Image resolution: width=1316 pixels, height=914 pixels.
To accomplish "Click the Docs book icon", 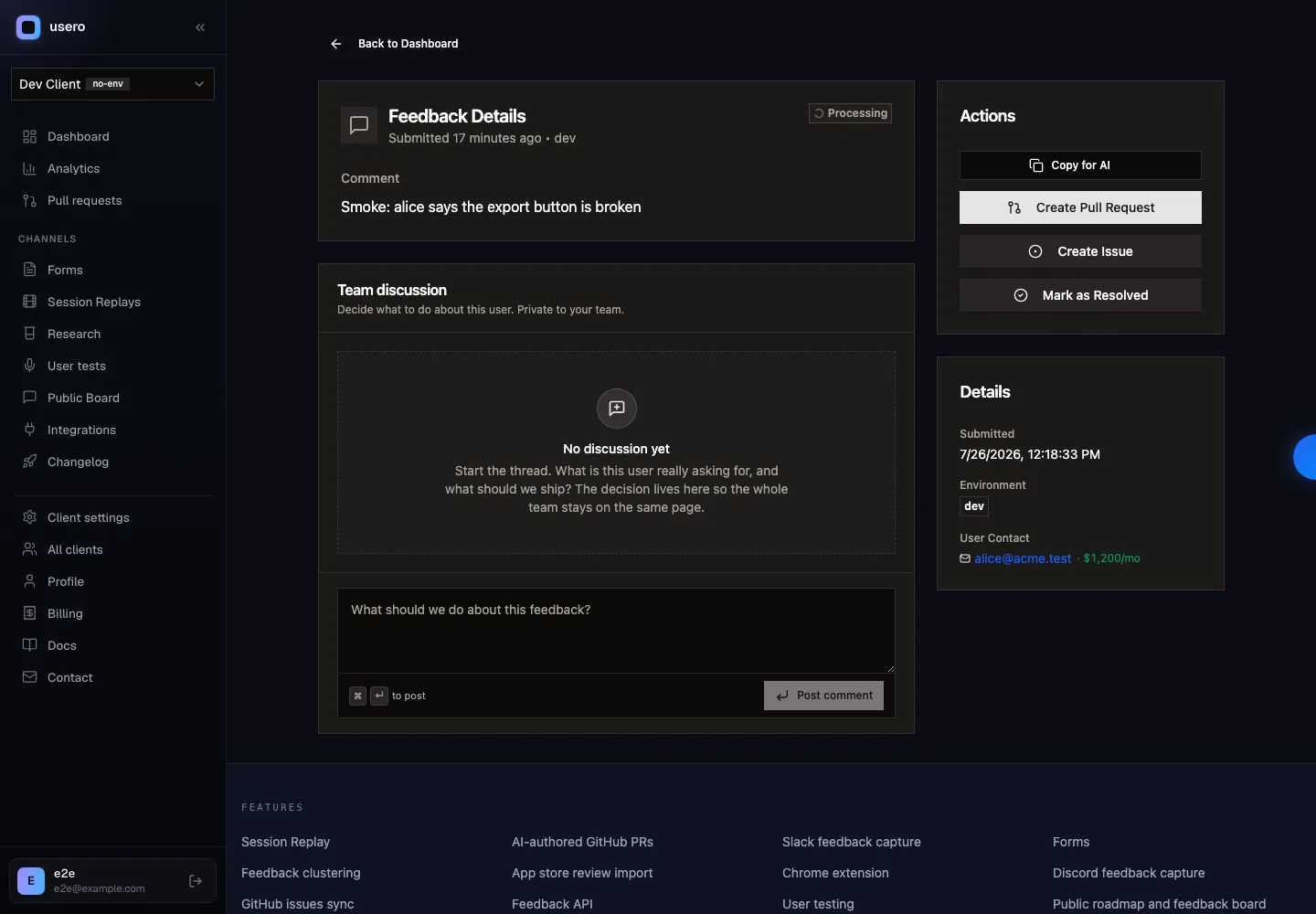I will [x=29, y=645].
